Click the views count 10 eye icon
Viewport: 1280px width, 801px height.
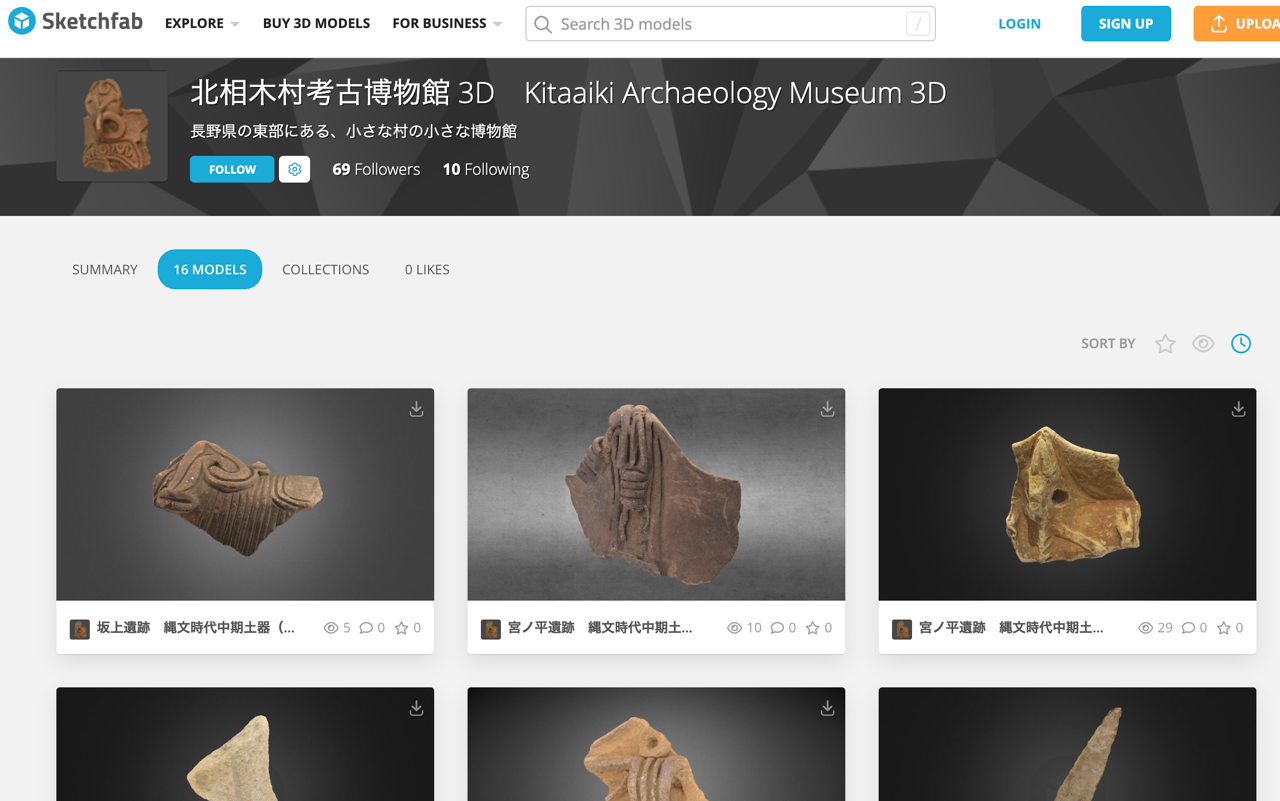tap(734, 628)
